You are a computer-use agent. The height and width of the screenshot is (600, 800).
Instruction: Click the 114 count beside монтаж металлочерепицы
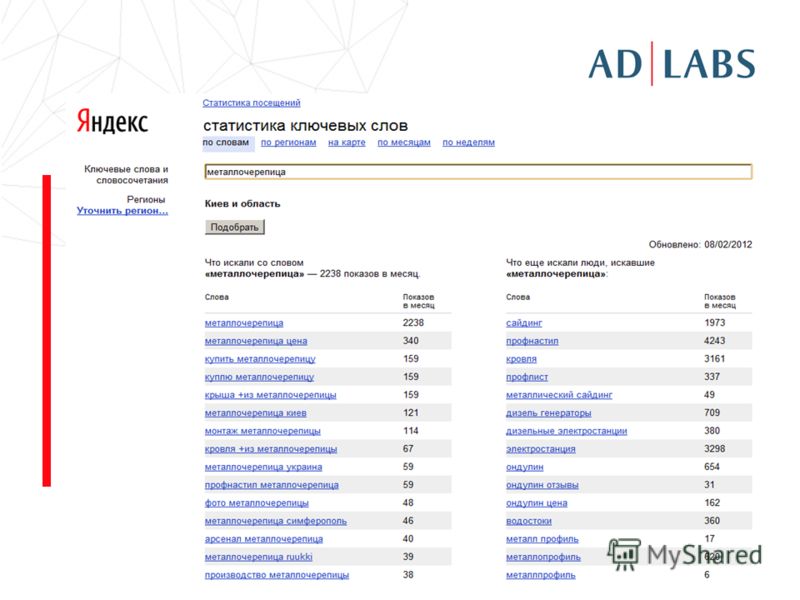(411, 431)
